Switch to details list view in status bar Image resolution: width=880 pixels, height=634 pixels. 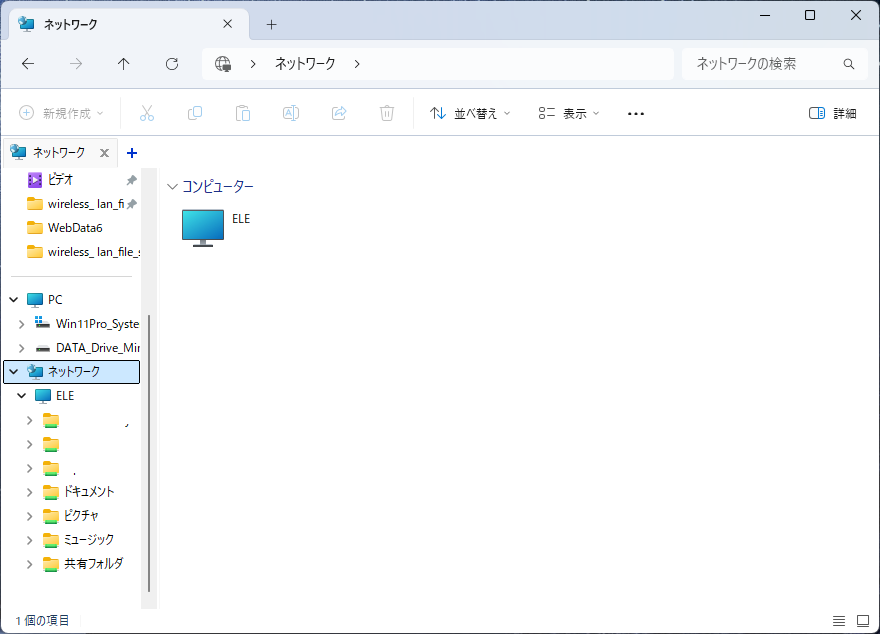[839, 621]
